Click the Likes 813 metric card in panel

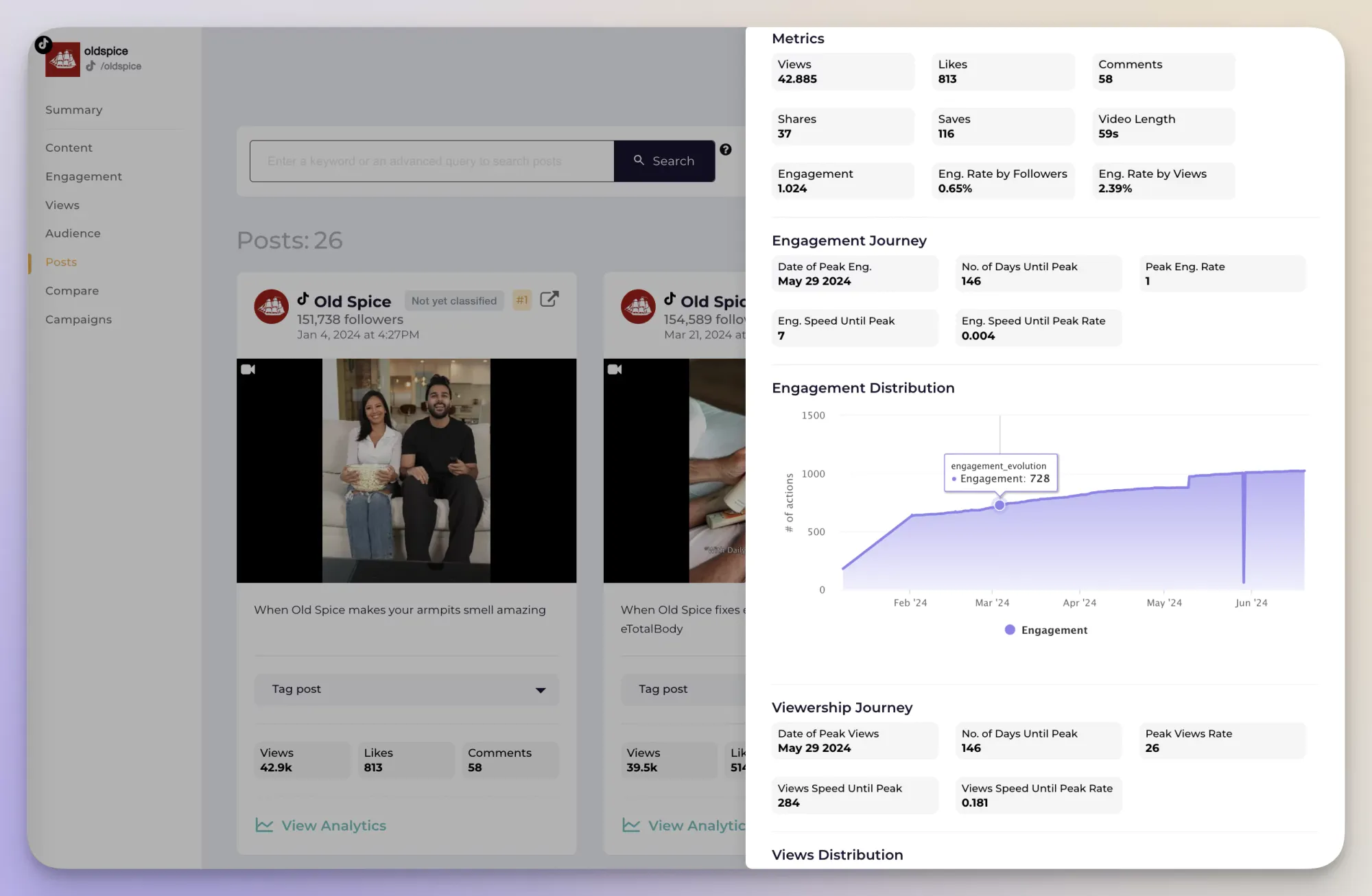tap(1003, 71)
